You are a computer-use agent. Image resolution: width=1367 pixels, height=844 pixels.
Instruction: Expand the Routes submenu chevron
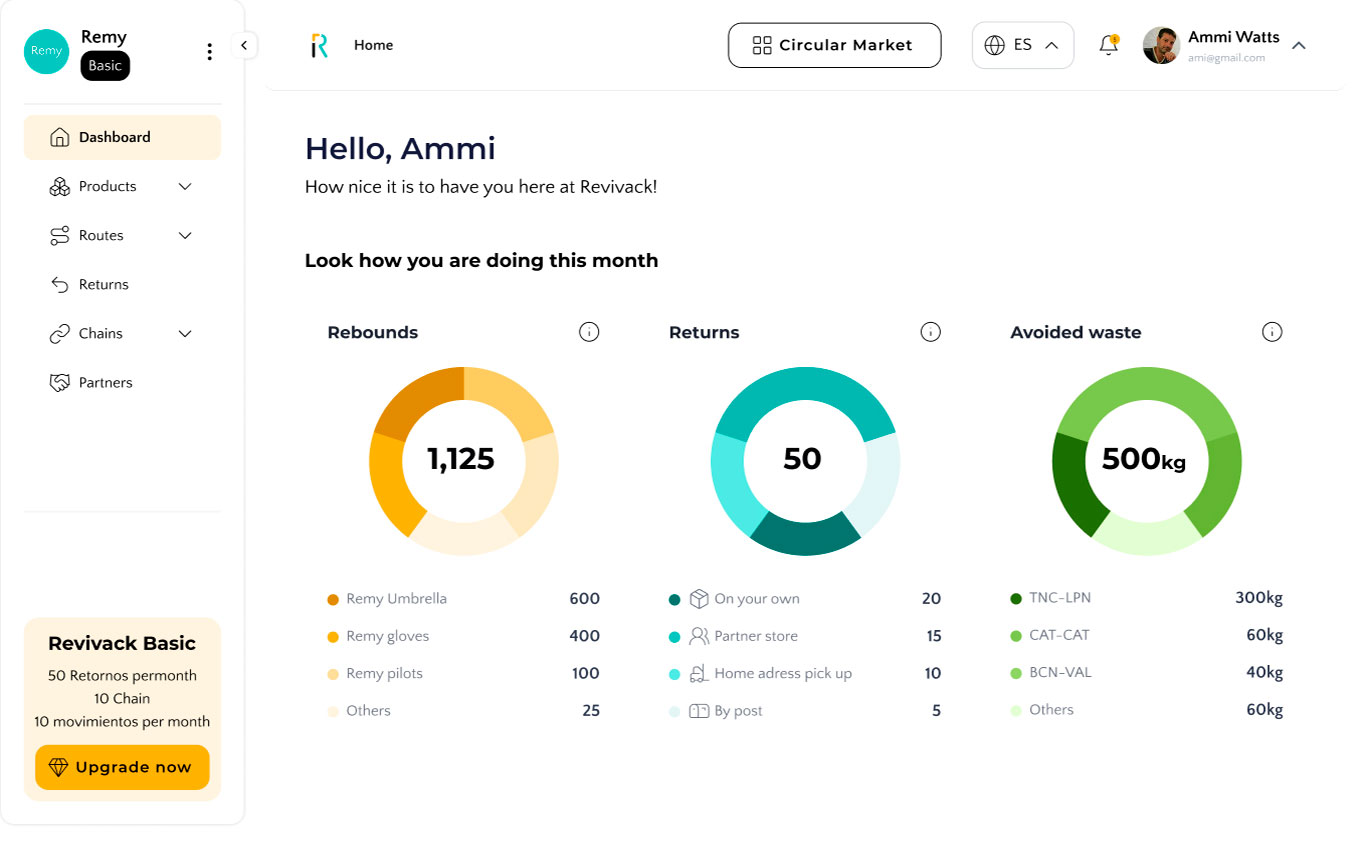click(x=185, y=235)
